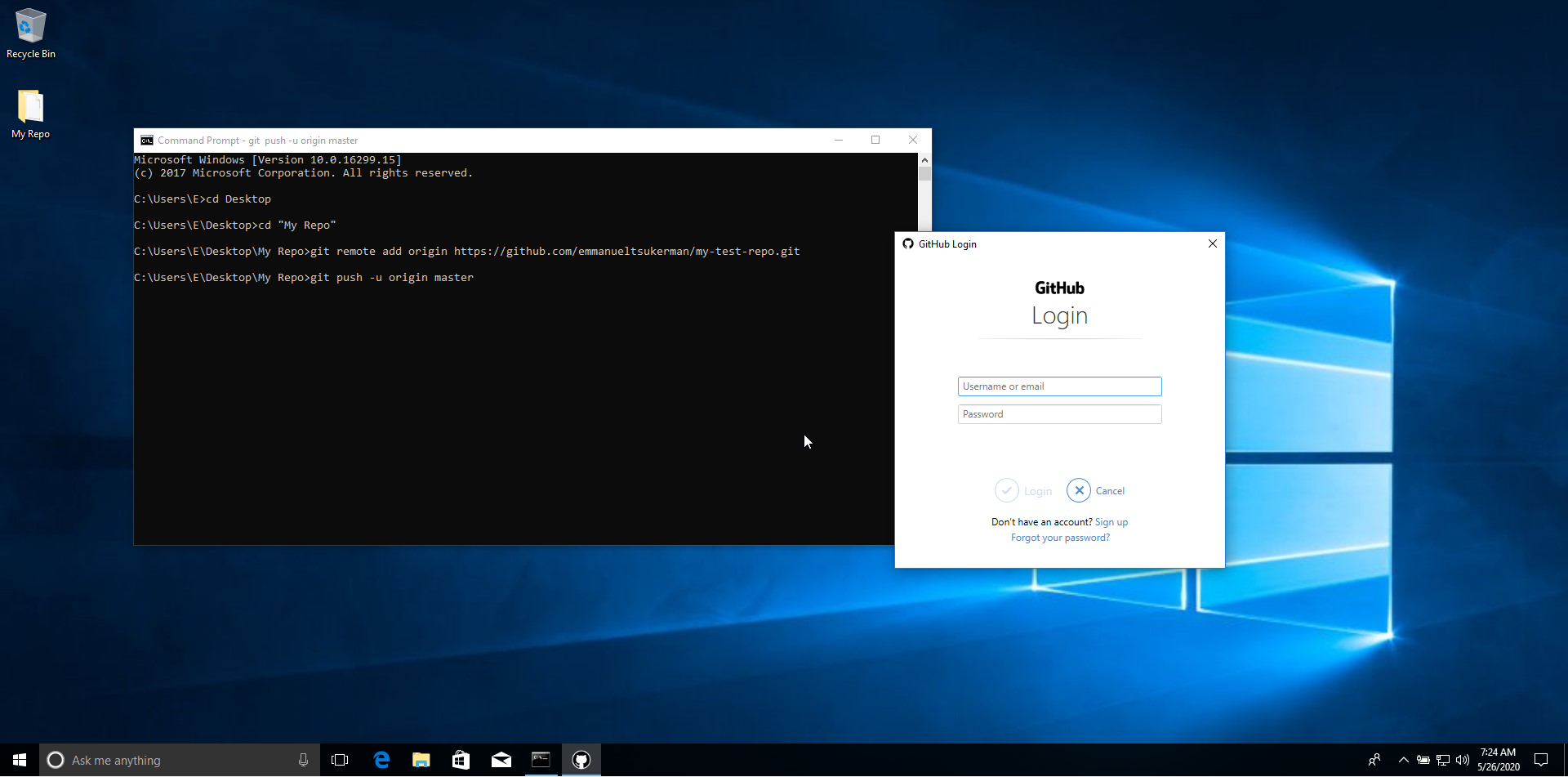
Task: Open the Windows Start menu
Action: coord(20,760)
